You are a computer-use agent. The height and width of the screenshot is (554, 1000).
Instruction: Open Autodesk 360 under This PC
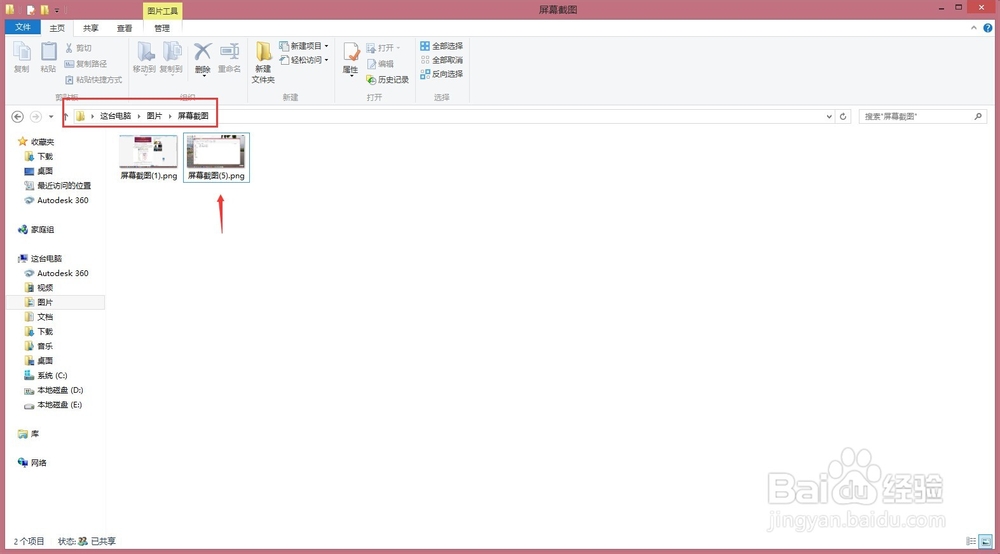coord(56,273)
